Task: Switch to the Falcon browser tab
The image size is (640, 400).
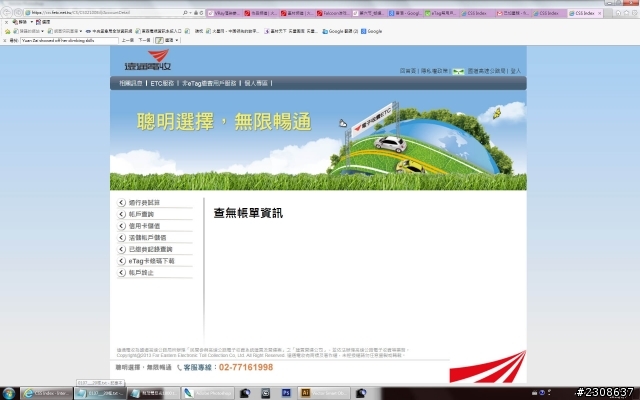Action: pos(333,13)
